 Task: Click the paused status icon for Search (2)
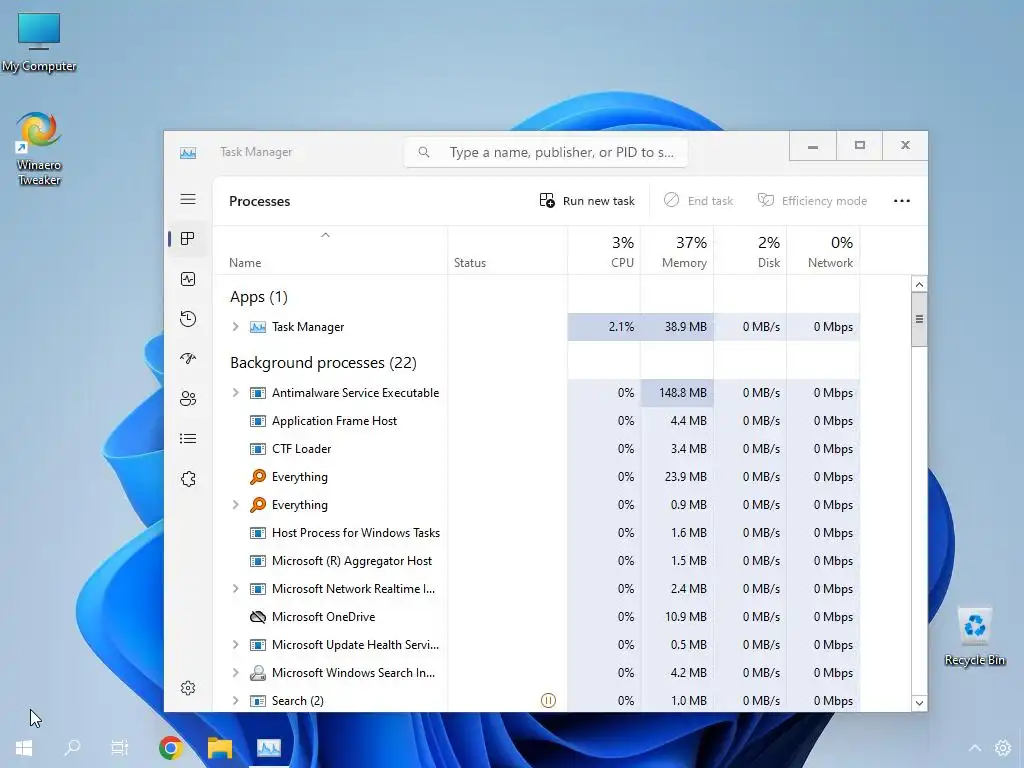[x=549, y=701]
